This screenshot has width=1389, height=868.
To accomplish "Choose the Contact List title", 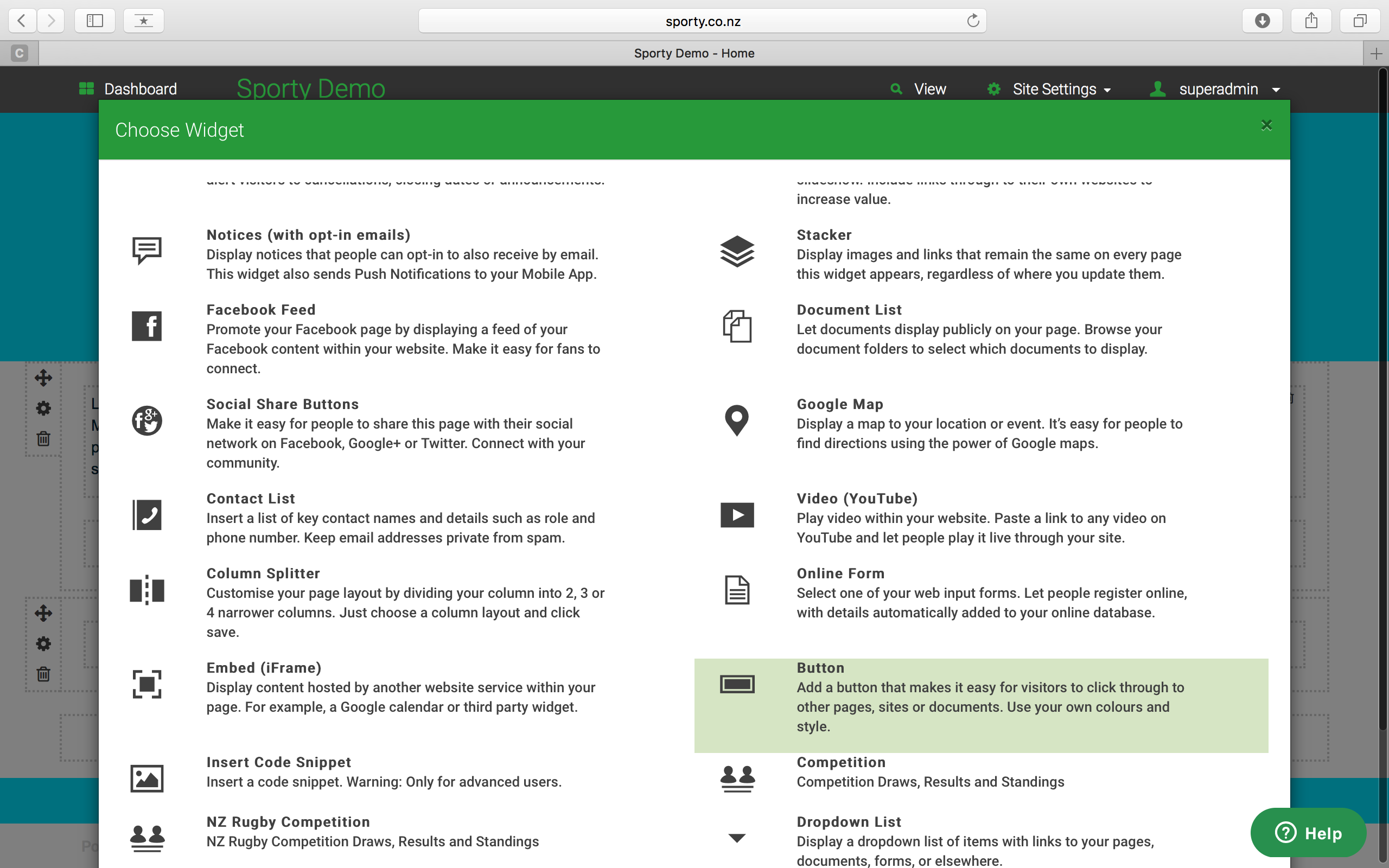I will pos(250,499).
